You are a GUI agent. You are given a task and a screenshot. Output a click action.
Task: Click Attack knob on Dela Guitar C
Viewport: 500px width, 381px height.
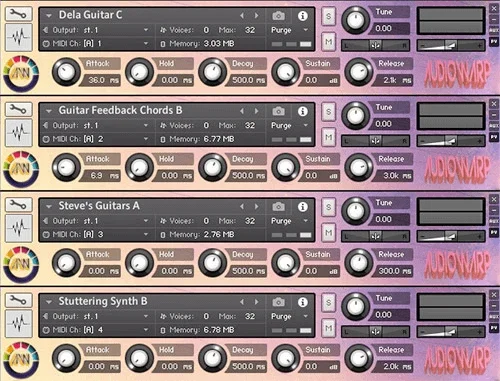(66, 72)
